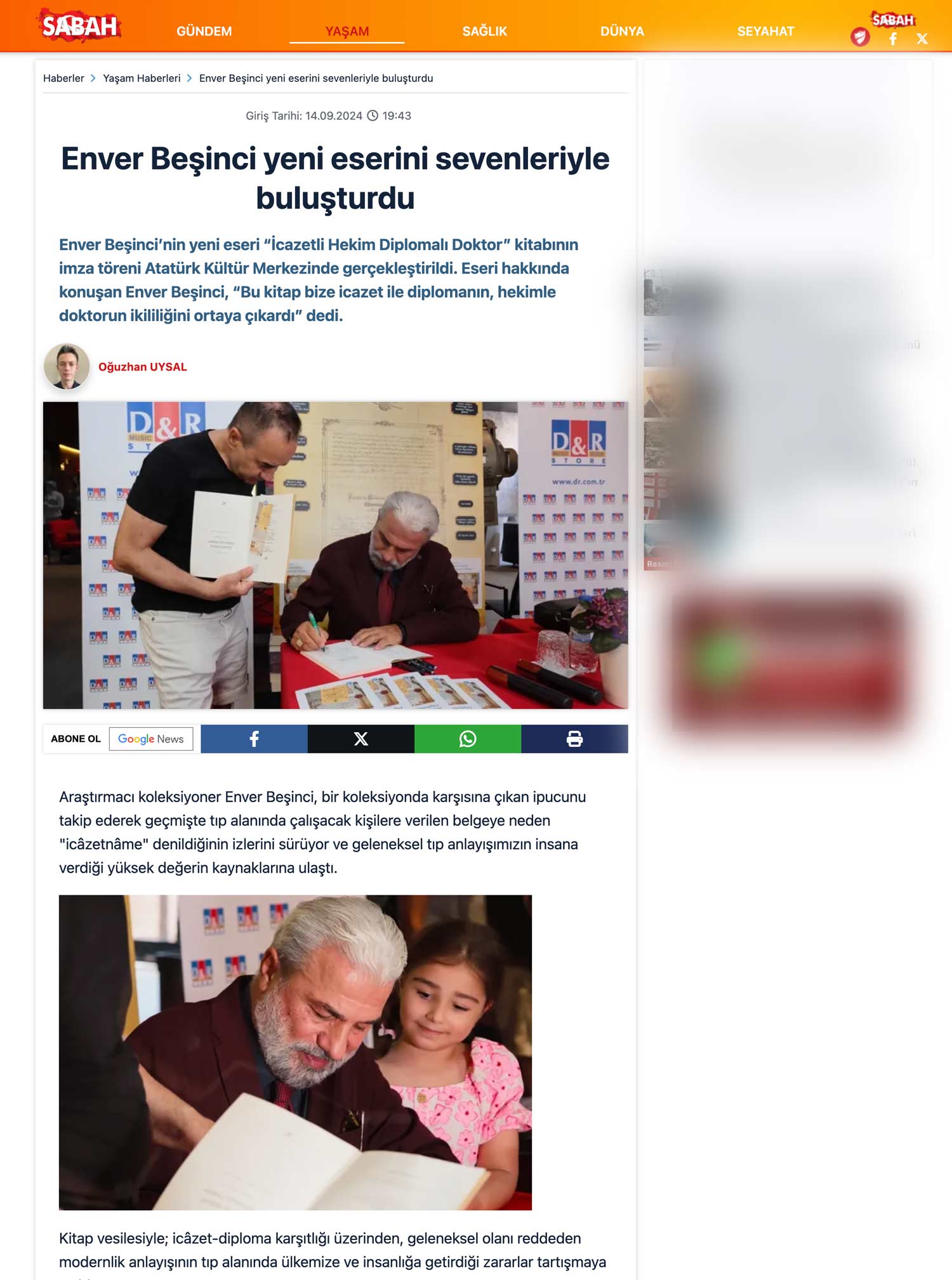This screenshot has height=1280, width=952.
Task: Subscribe via the Google News button
Action: click(151, 739)
